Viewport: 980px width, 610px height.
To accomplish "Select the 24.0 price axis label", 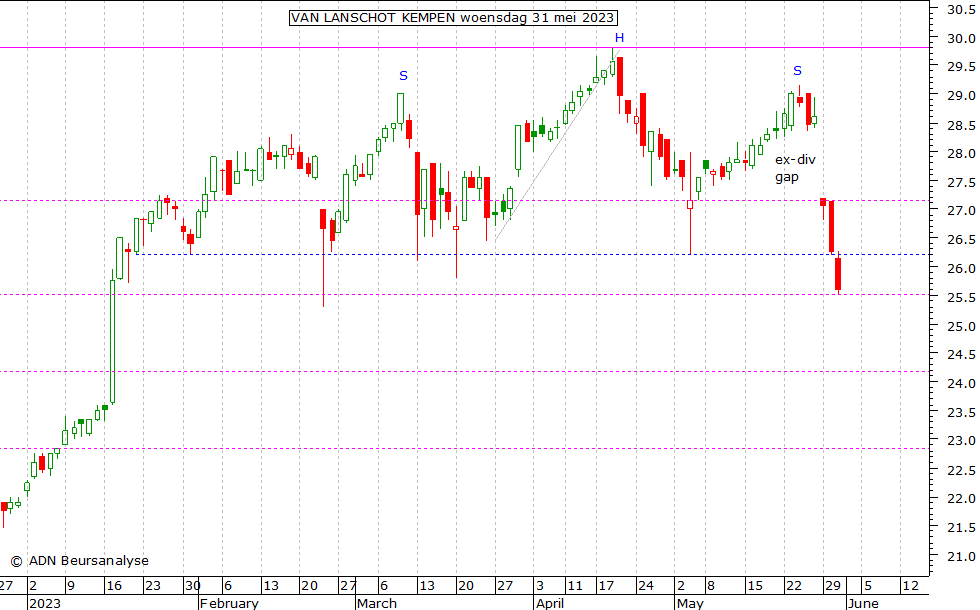I will pos(961,384).
